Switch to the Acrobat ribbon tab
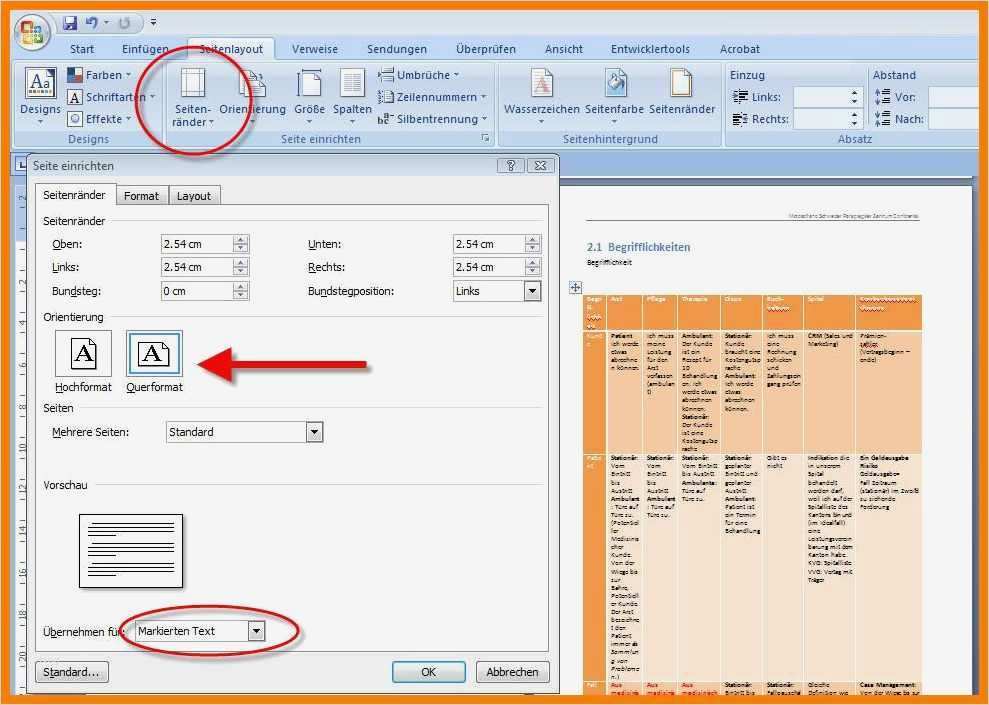 (740, 49)
